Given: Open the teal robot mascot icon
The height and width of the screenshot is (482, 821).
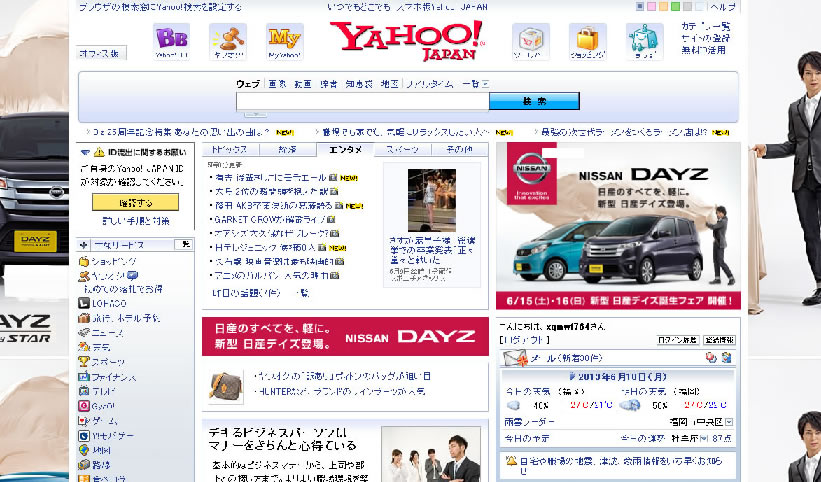Looking at the screenshot, I should click(645, 41).
